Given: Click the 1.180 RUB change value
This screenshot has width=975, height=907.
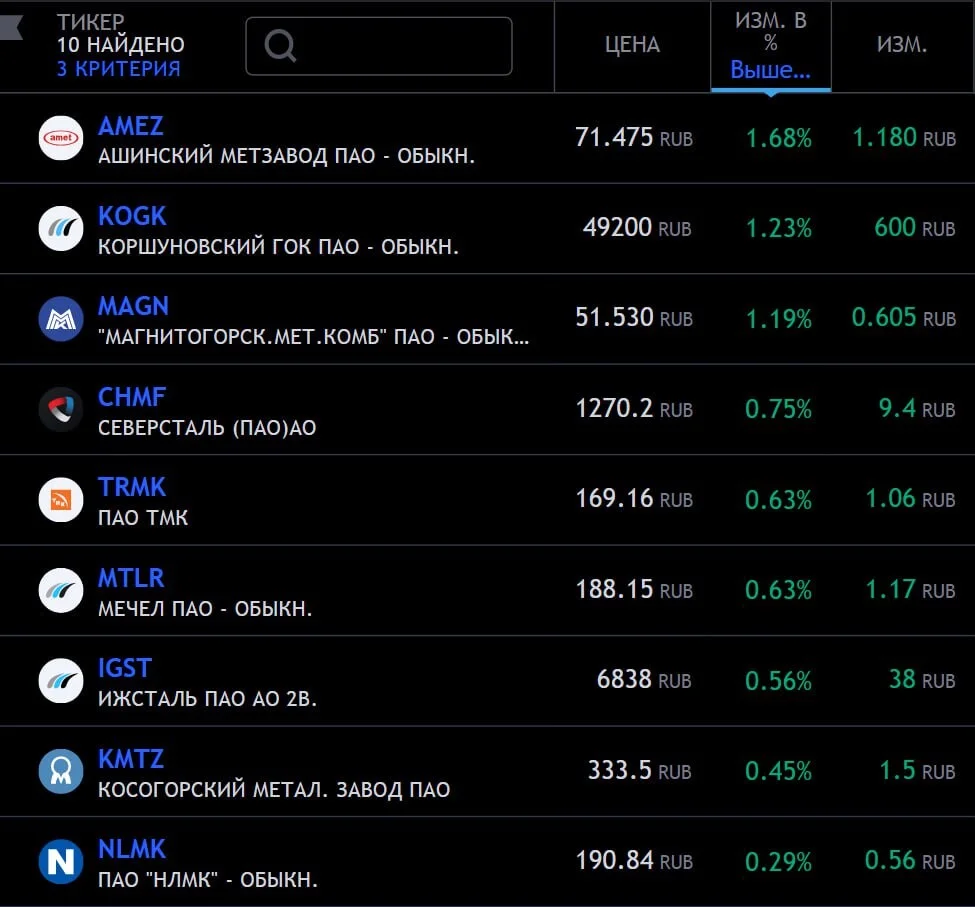Looking at the screenshot, I should [x=904, y=137].
